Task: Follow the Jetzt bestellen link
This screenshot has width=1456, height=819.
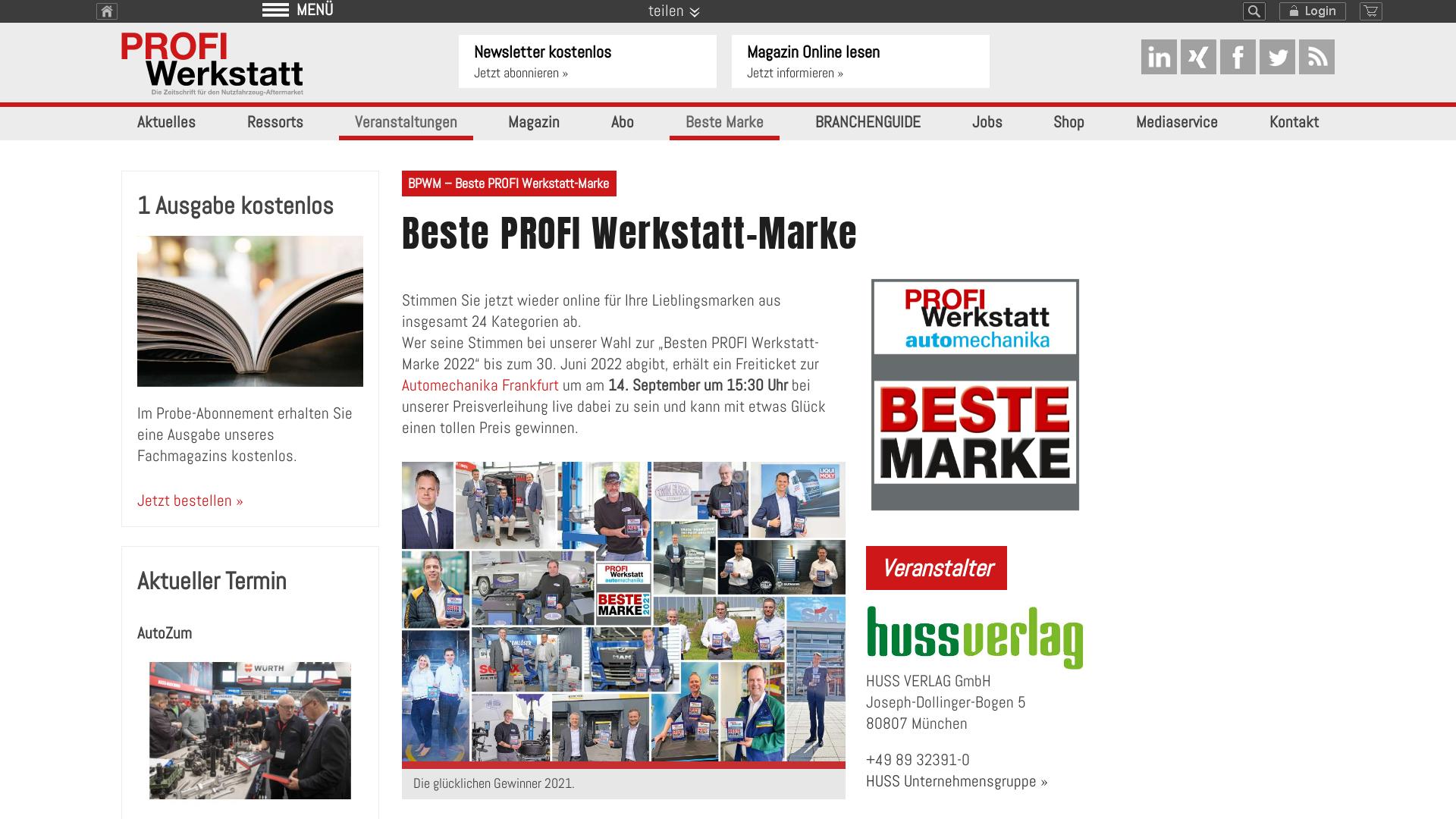Action: [x=190, y=500]
